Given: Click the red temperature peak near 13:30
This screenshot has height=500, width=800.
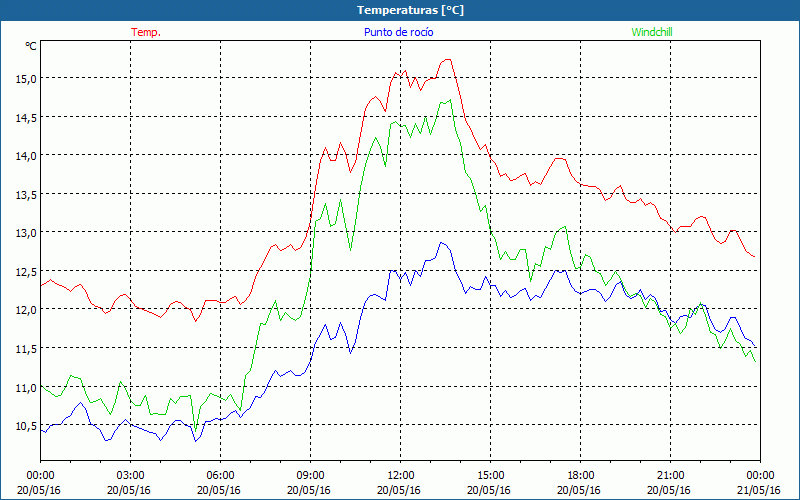Looking at the screenshot, I should [x=447, y=60].
